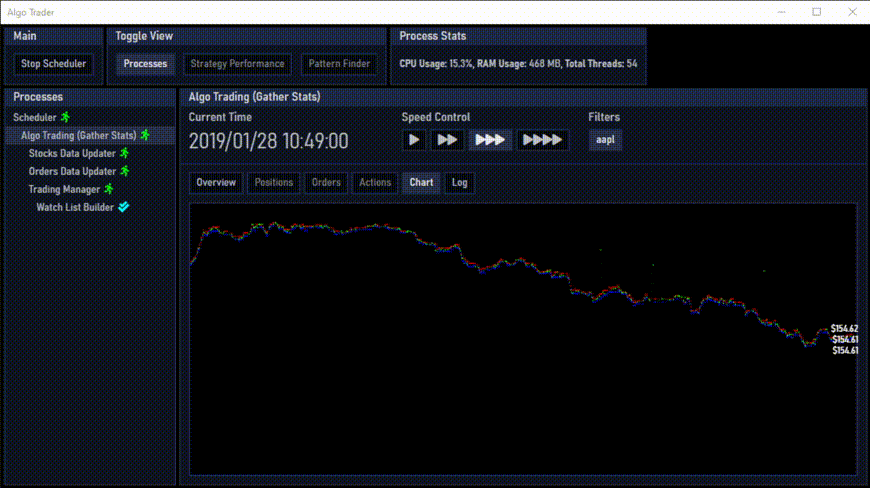Click the Toggle View heading
This screenshot has height=488, width=870.
(x=144, y=36)
